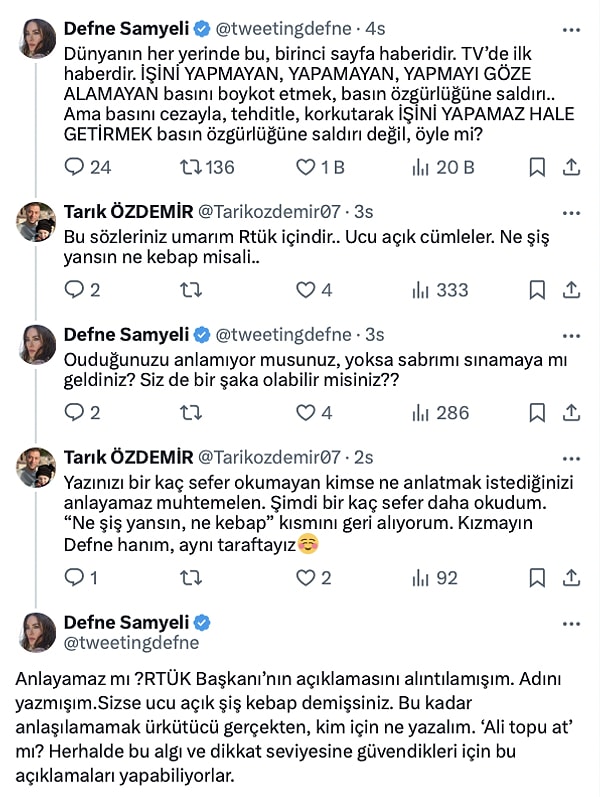
Task: Like Tarık's reply with 4 likes and 333 views
Action: pyautogui.click(x=306, y=290)
